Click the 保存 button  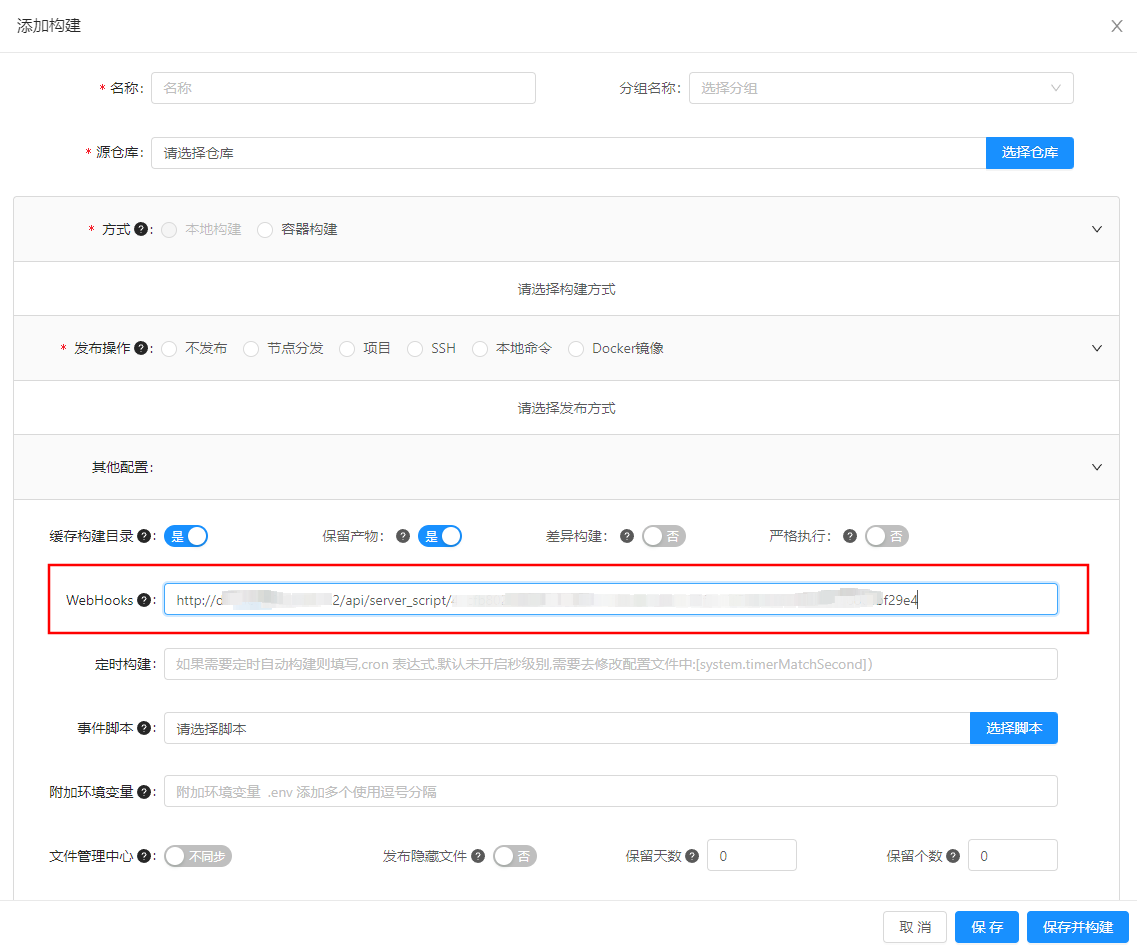tap(987, 927)
